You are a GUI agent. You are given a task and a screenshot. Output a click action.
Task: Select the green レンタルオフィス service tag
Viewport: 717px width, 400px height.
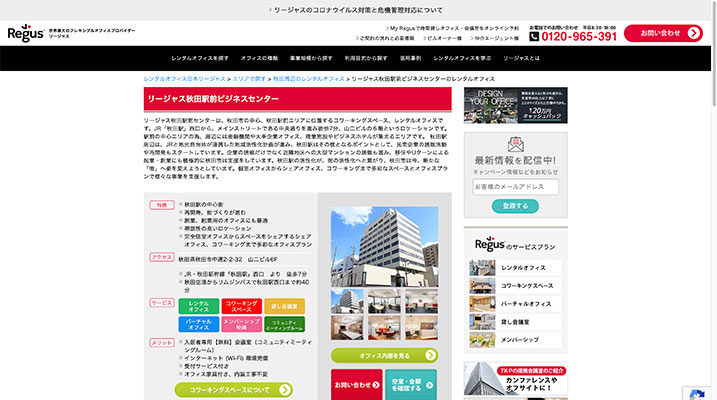(198, 306)
